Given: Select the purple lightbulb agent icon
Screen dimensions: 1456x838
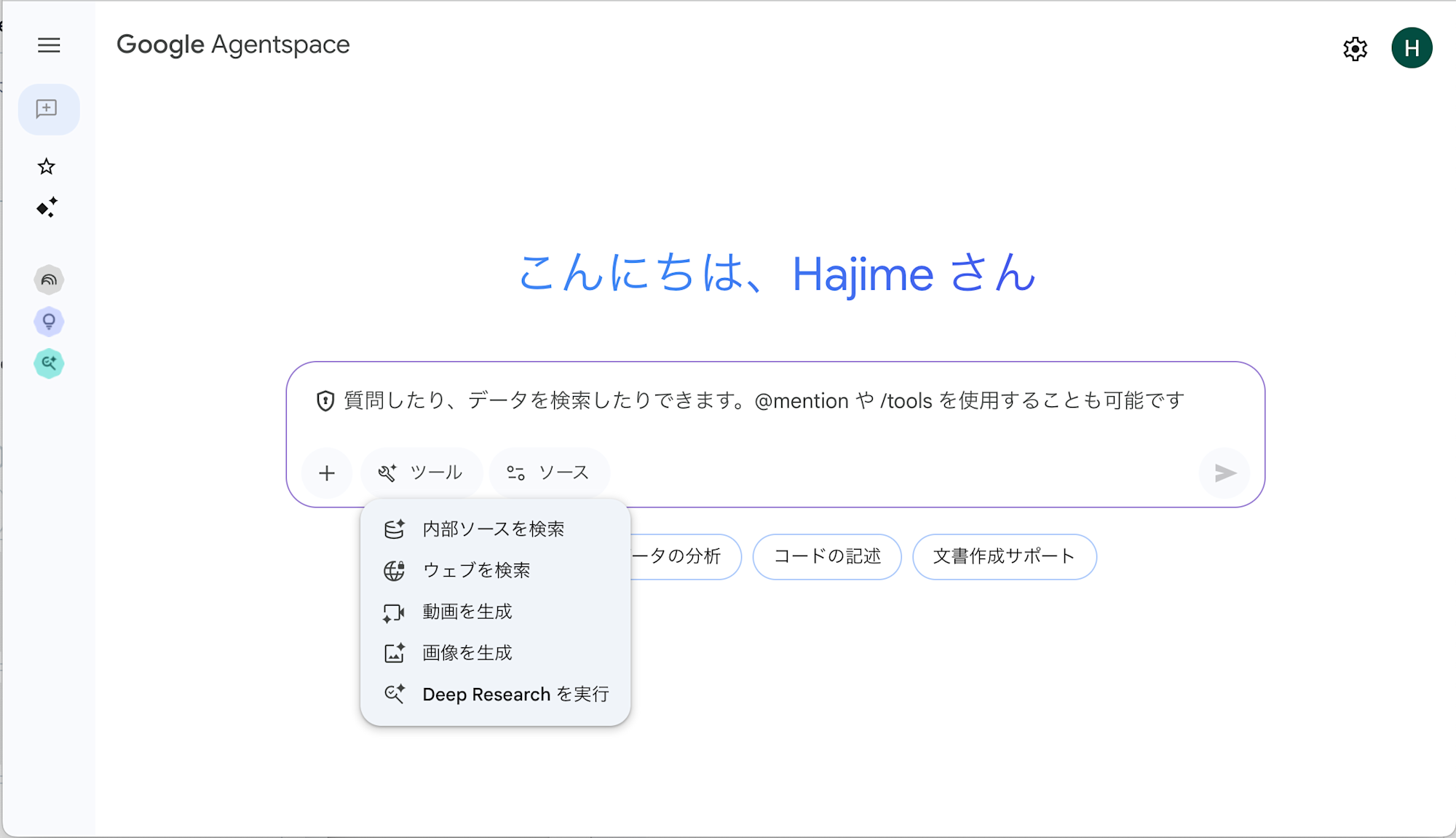Looking at the screenshot, I should click(x=49, y=321).
